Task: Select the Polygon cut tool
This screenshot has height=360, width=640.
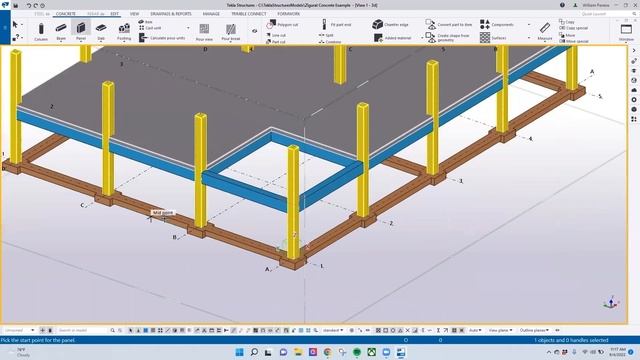Action: 282,24
